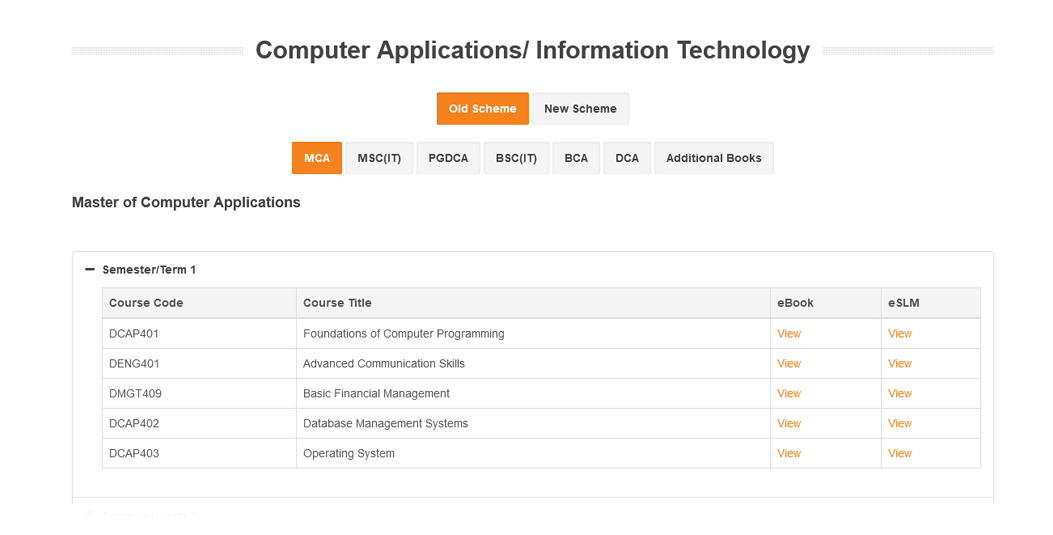This screenshot has height=535, width=1053.
Task: Open the MSC(IT) tab
Action: tap(379, 158)
